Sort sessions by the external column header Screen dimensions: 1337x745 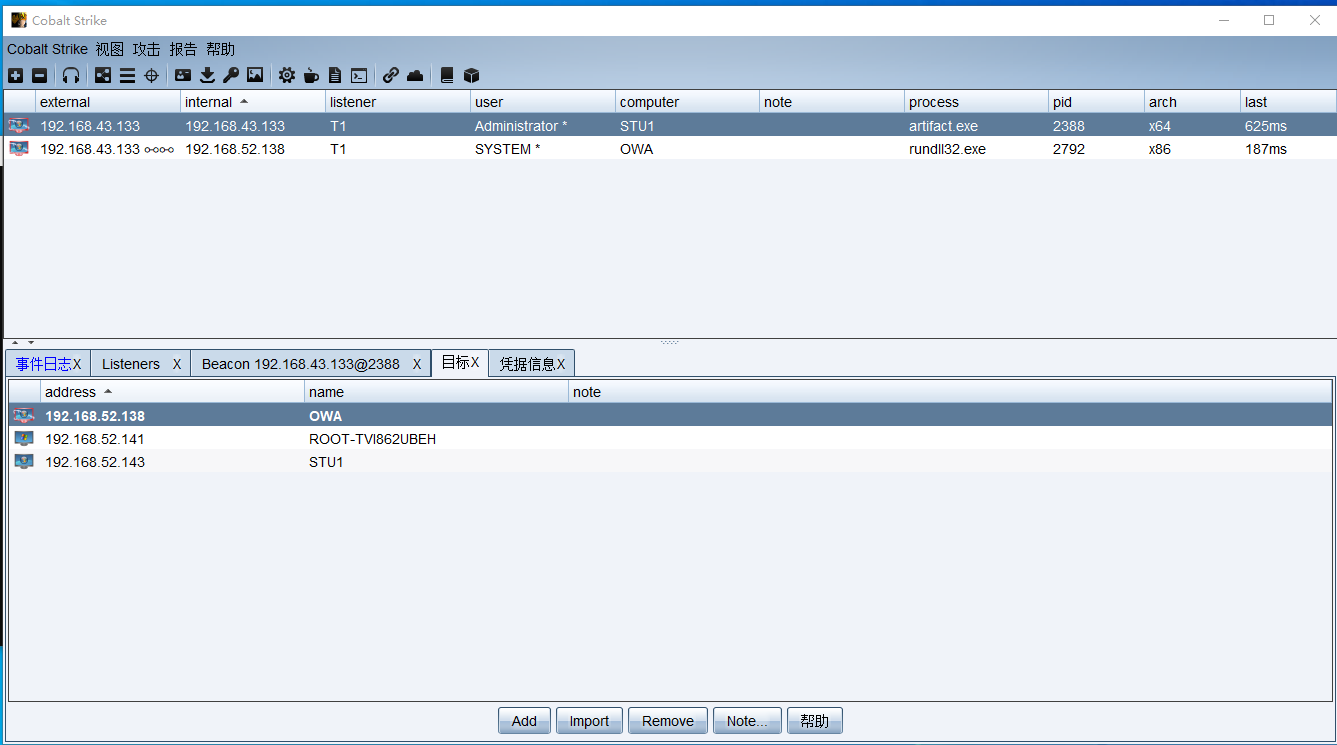[108, 102]
